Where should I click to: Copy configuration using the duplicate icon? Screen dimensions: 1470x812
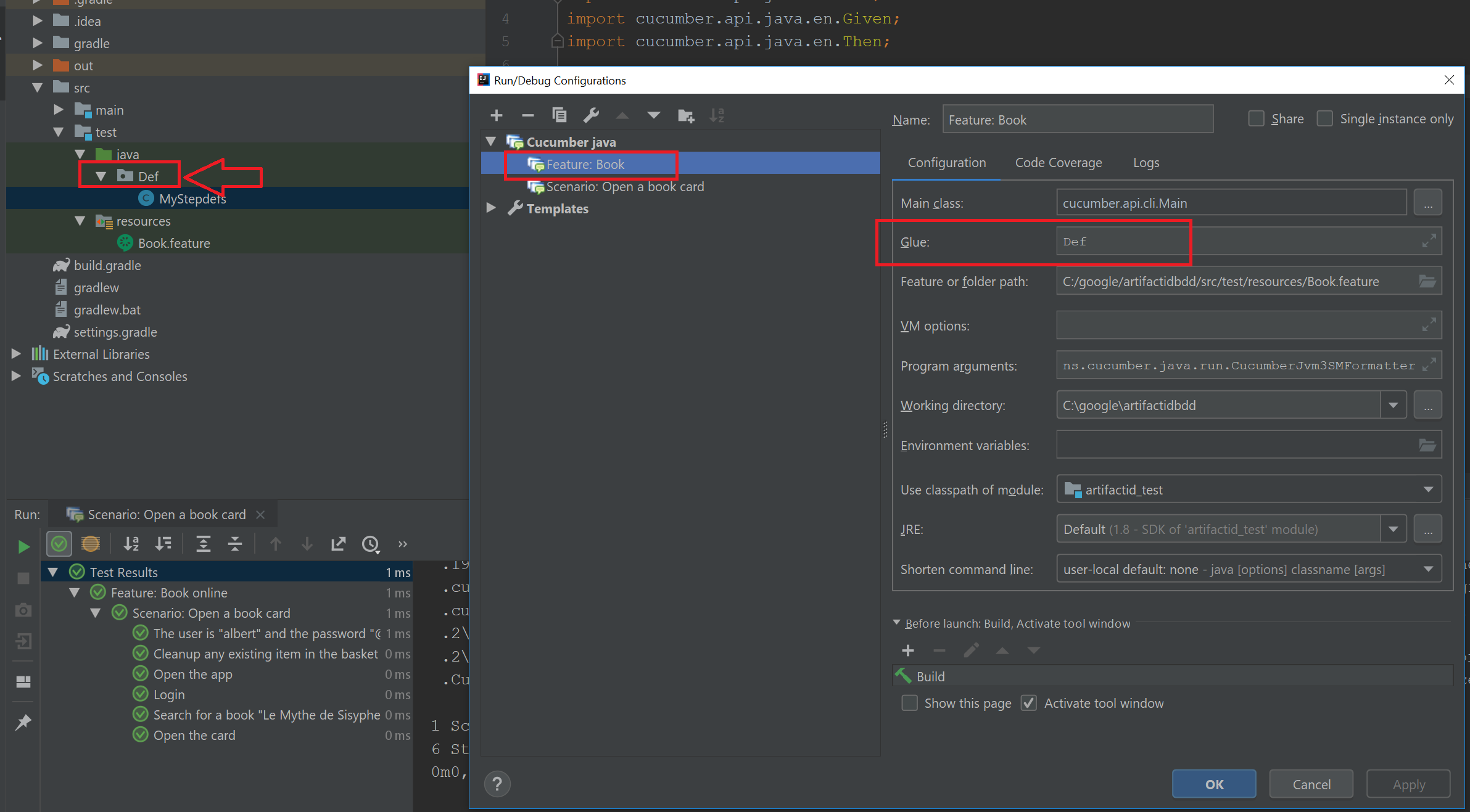coord(559,115)
